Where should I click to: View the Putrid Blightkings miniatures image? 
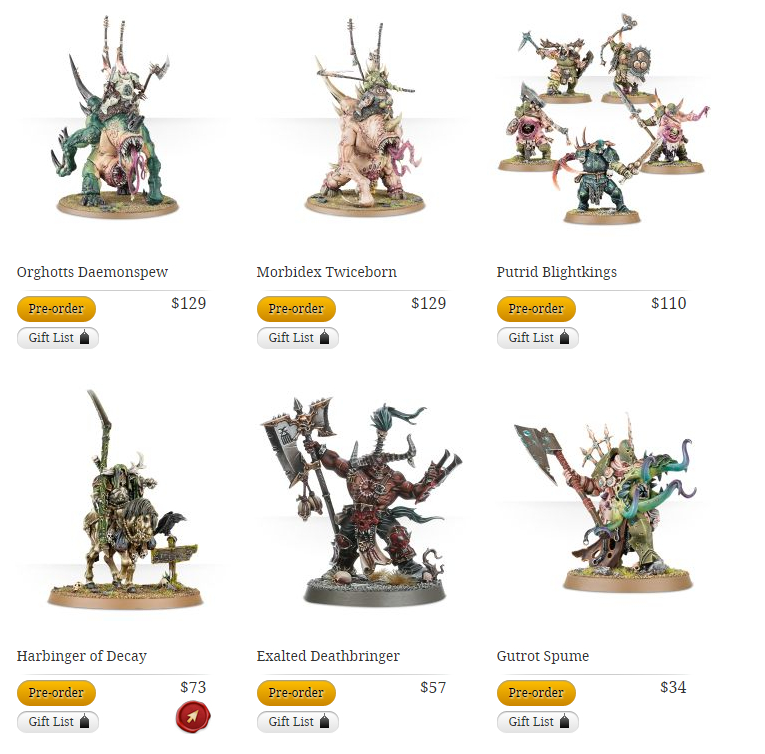(603, 120)
